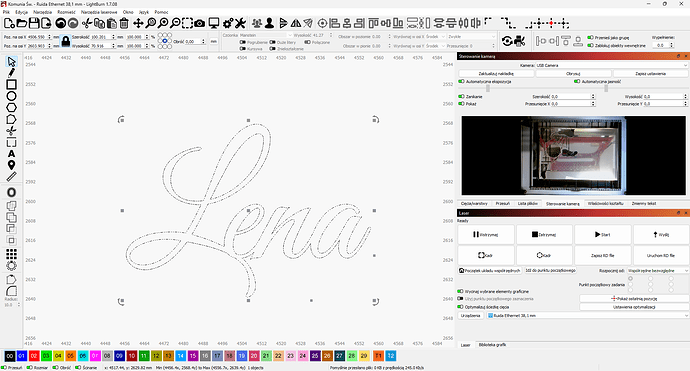Activate the Edit Nodes tool
The height and width of the screenshot is (371, 690).
(11, 119)
